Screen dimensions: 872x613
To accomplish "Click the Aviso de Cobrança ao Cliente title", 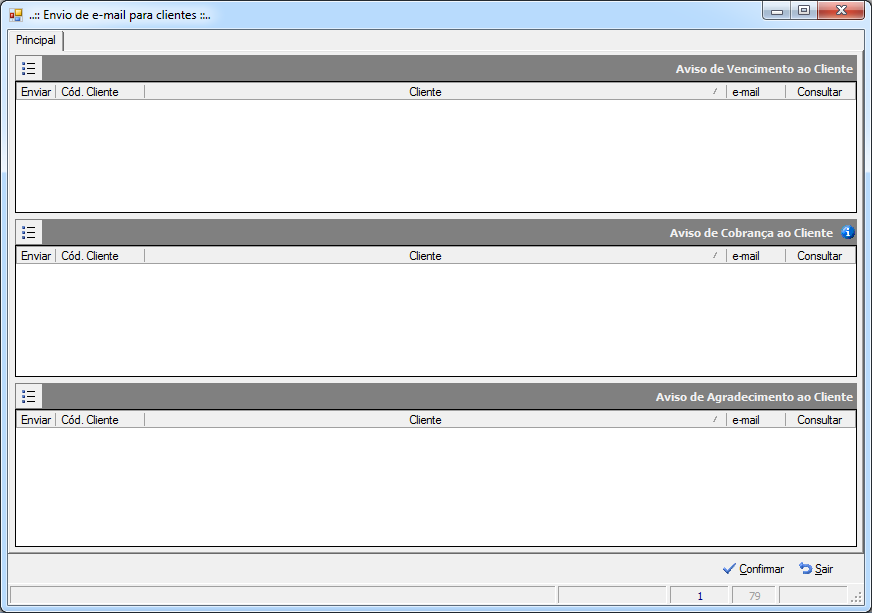I will pos(751,233).
